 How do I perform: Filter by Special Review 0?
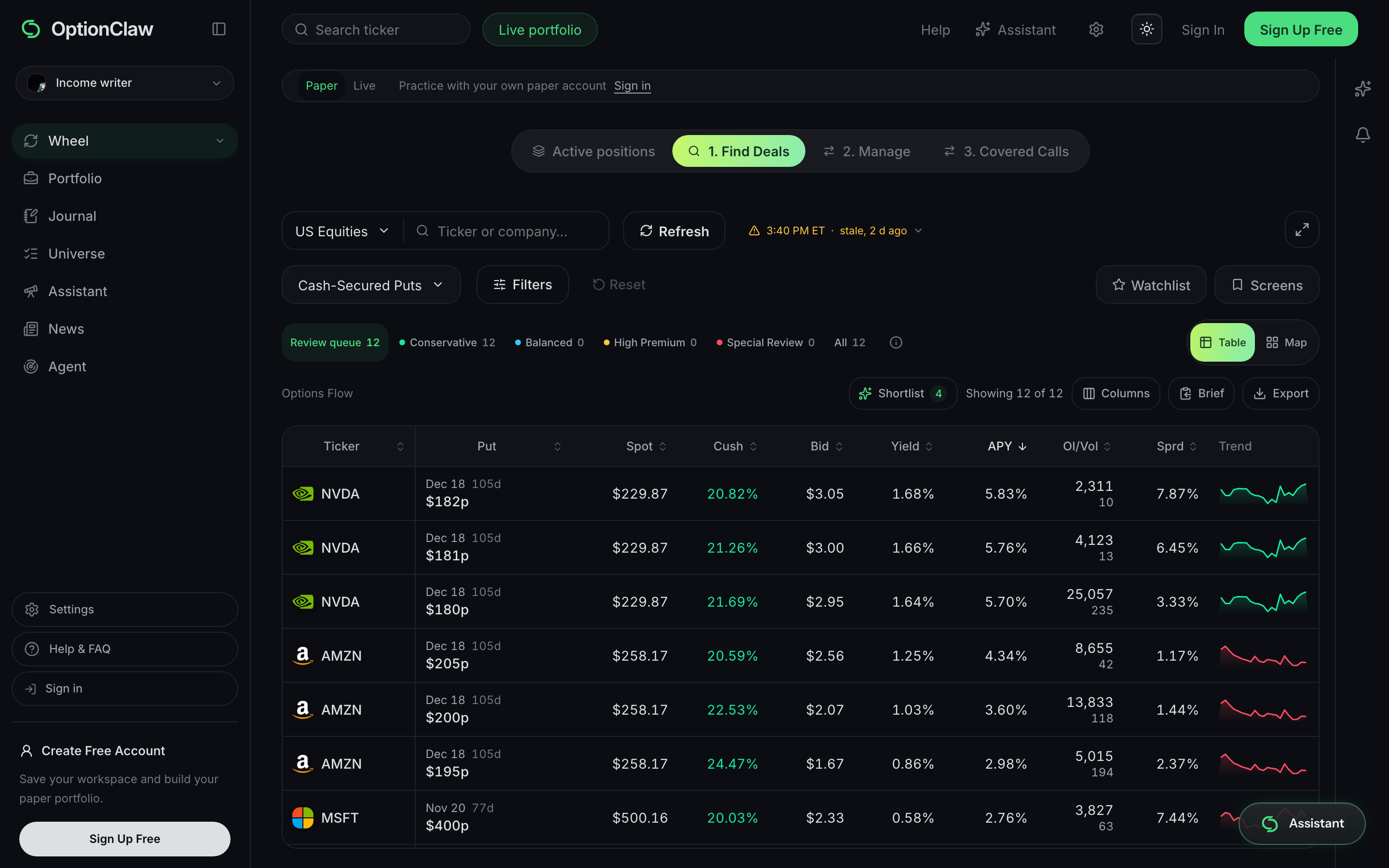765,342
